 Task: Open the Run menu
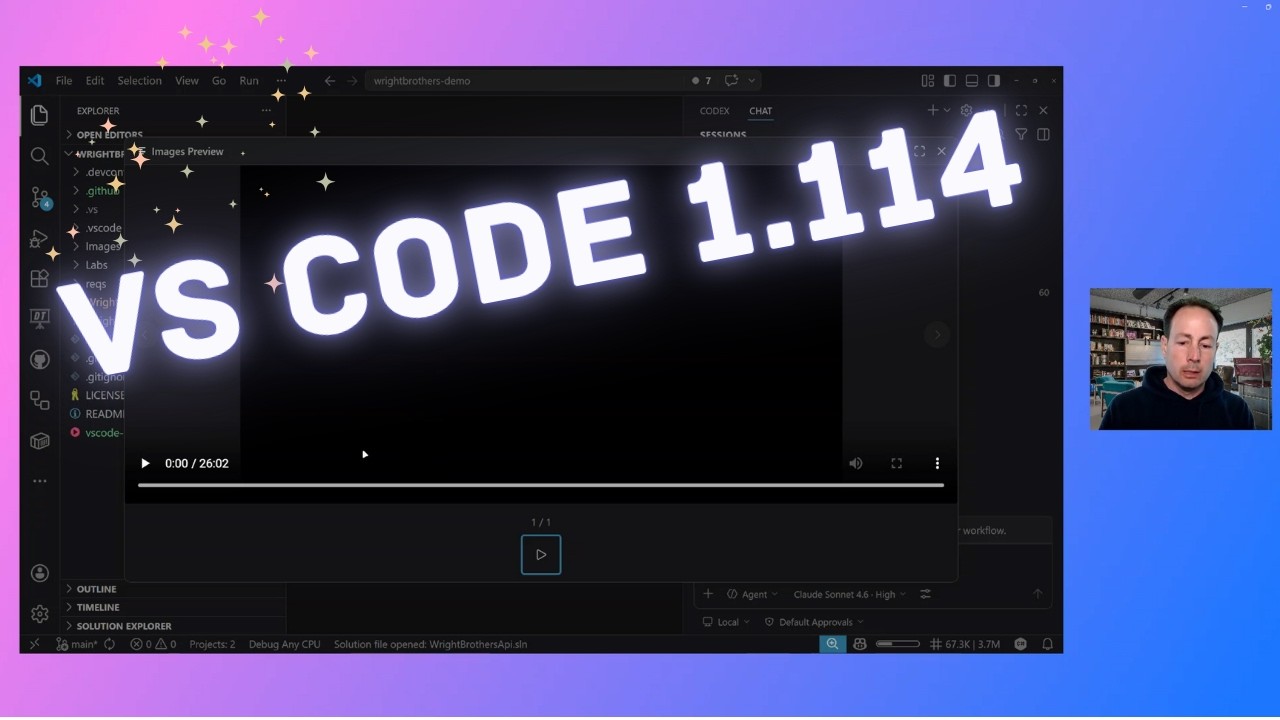(x=249, y=81)
